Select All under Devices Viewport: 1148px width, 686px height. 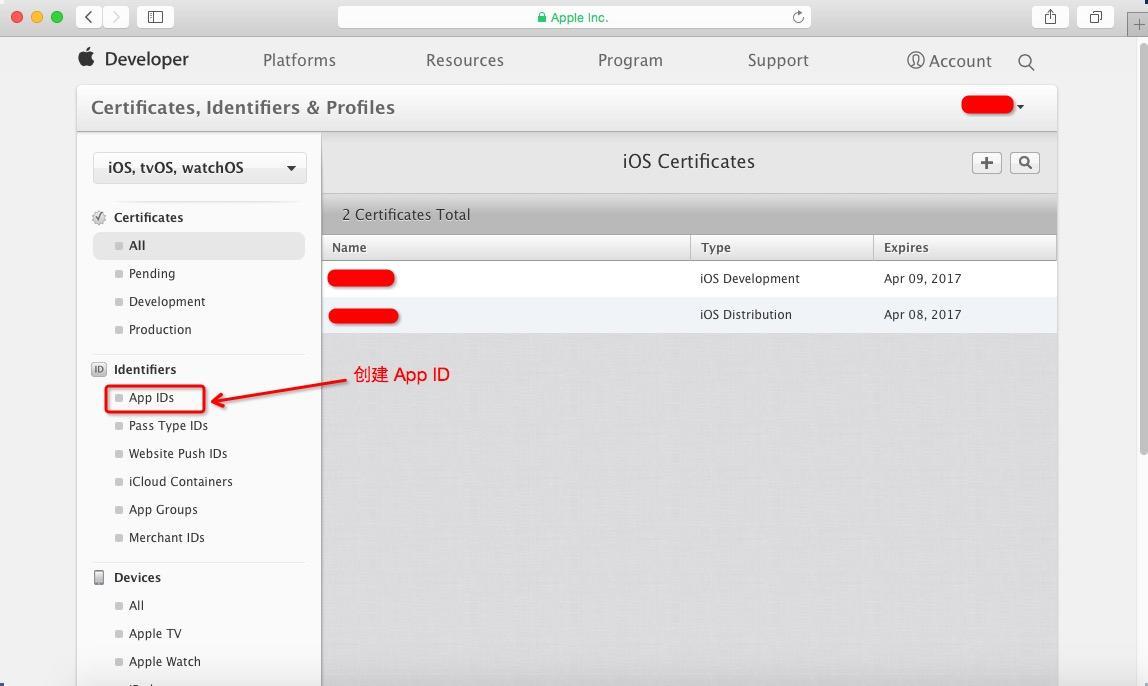[x=136, y=605]
